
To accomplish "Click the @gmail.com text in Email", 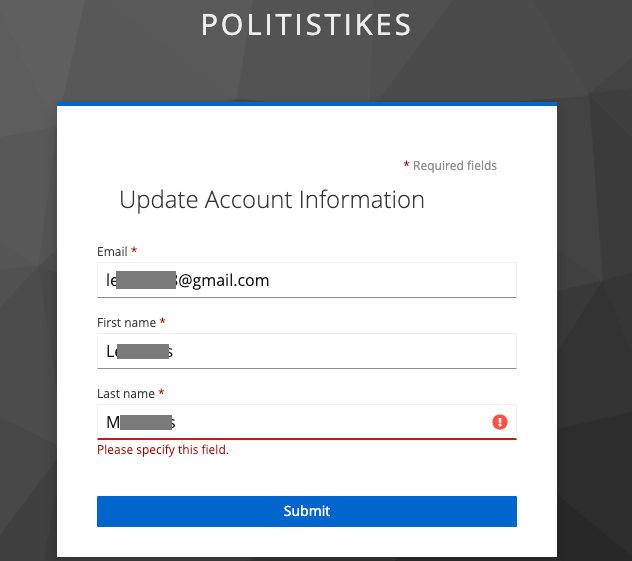I will (223, 280).
